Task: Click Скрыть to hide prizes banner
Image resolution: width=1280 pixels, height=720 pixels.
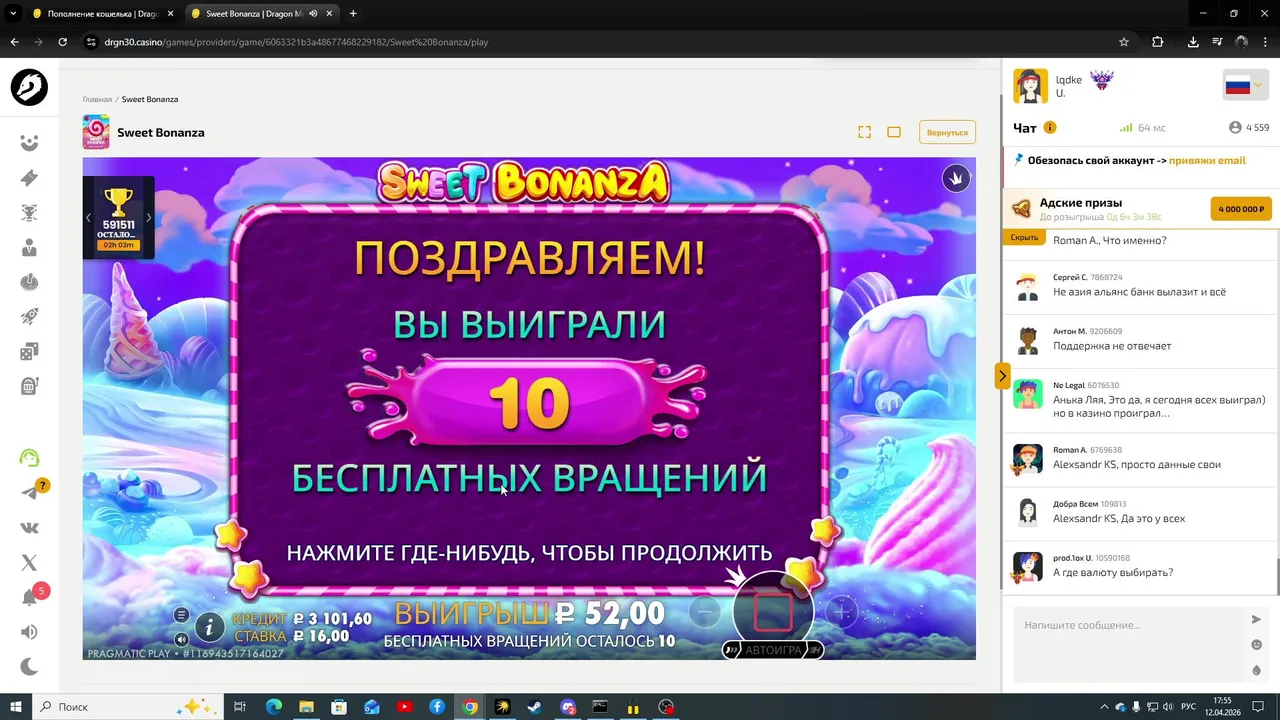Action: coord(1024,238)
